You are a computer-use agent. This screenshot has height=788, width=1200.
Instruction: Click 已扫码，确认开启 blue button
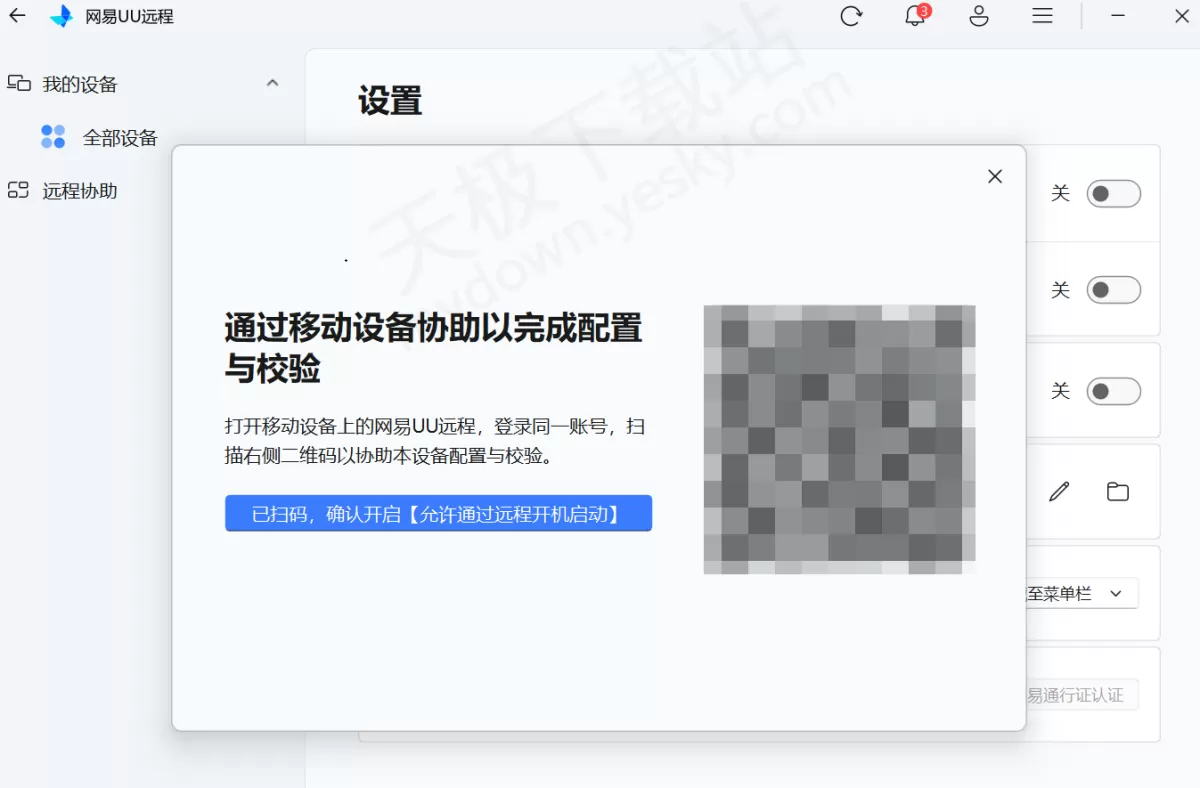[438, 514]
